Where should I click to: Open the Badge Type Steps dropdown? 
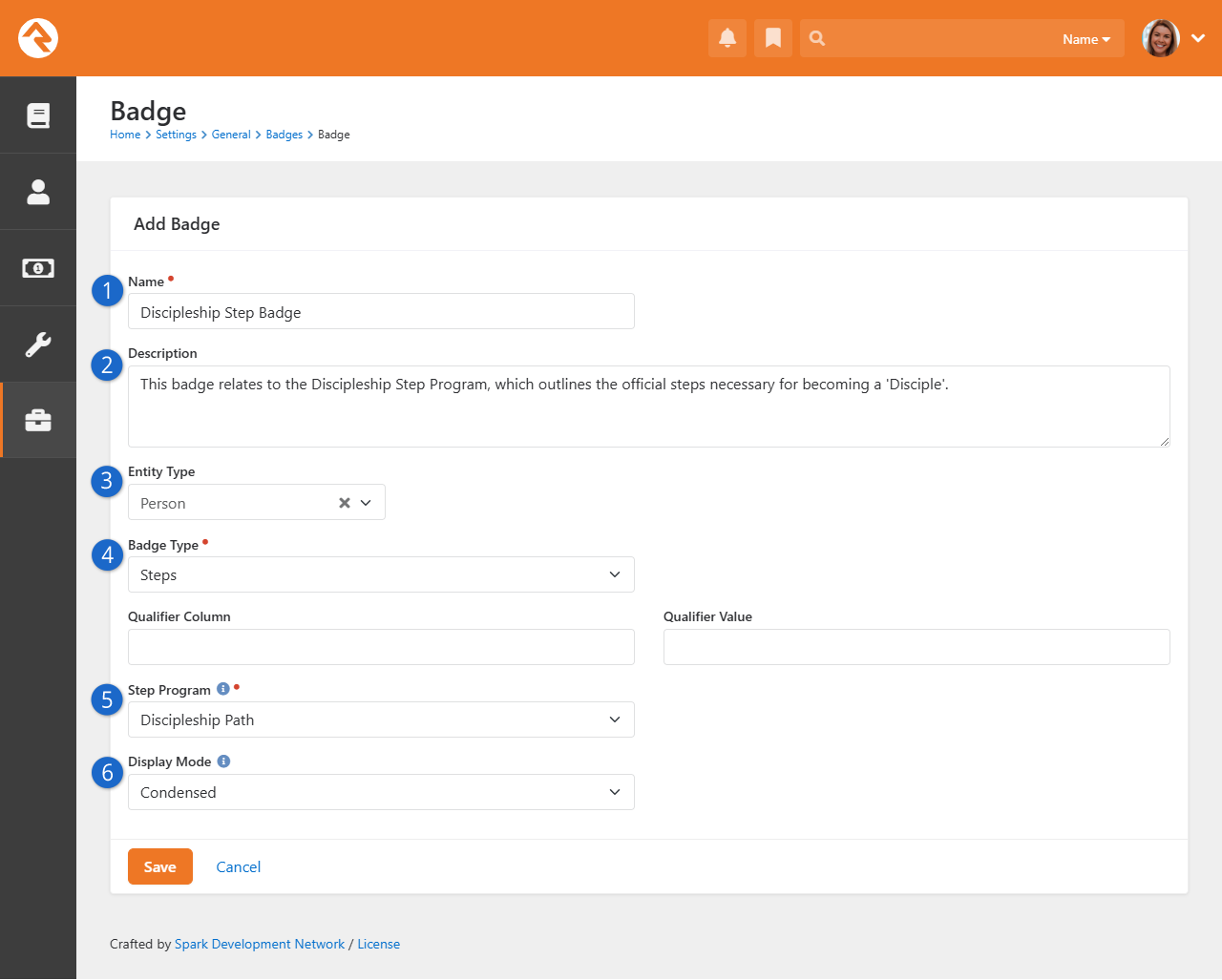(381, 574)
